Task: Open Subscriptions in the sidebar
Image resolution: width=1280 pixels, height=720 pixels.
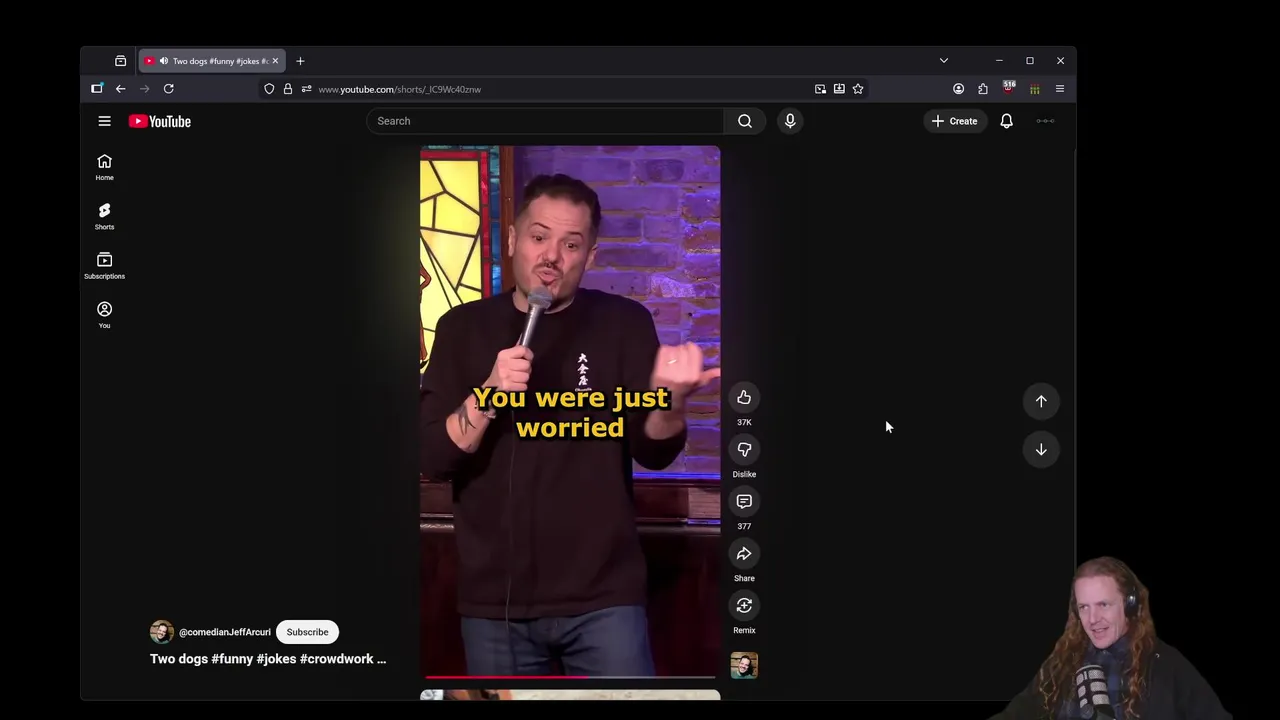Action: (104, 265)
